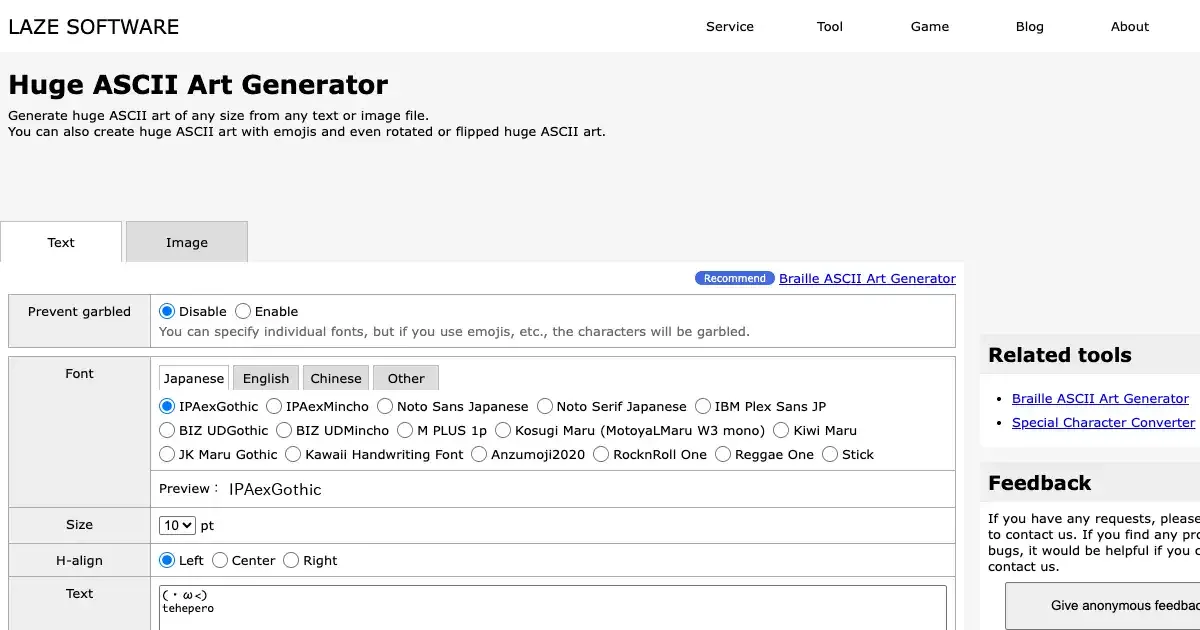
Task: Set H-align to Right
Action: pos(291,560)
